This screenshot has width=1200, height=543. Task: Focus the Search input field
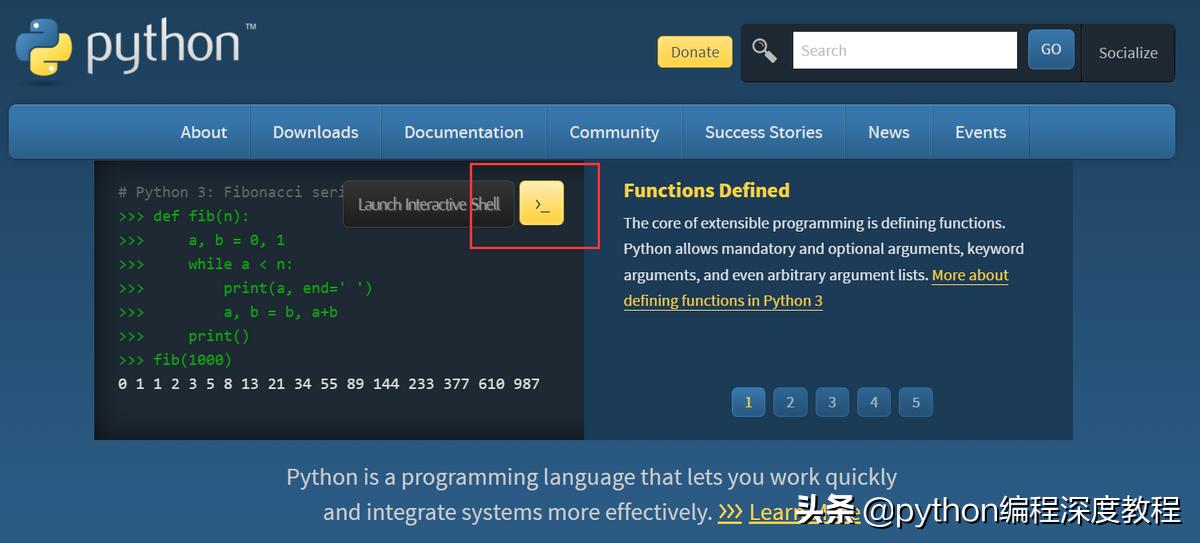(905, 50)
